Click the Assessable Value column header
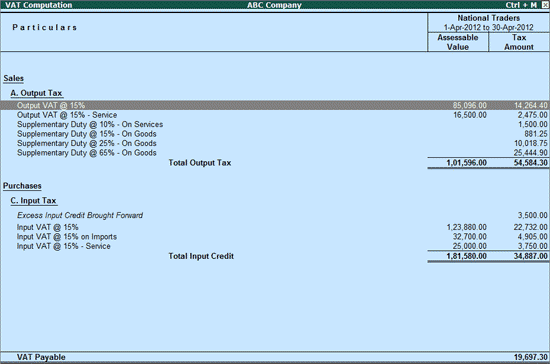550x364 pixels. [458, 42]
